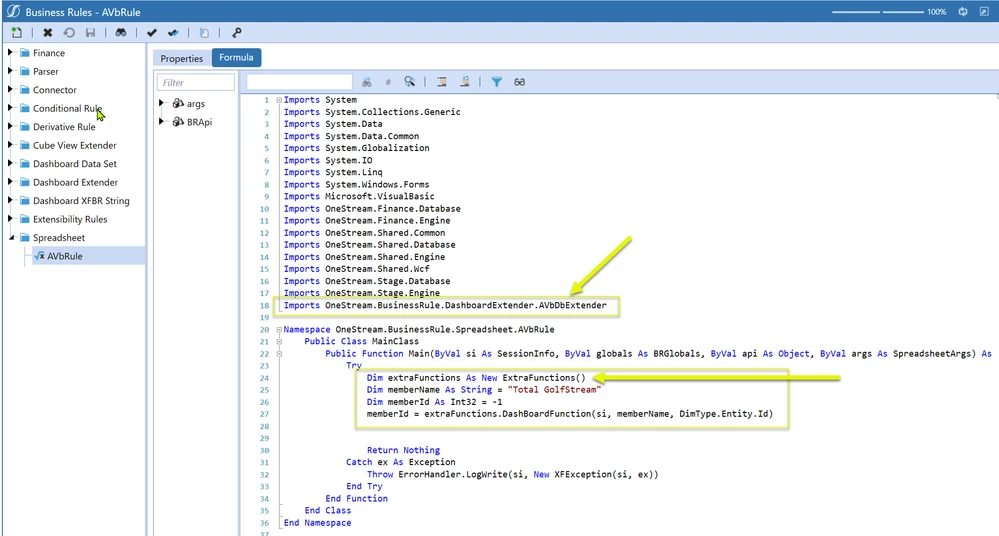Click the Return Nothing statement
999x536 pixels.
(403, 450)
